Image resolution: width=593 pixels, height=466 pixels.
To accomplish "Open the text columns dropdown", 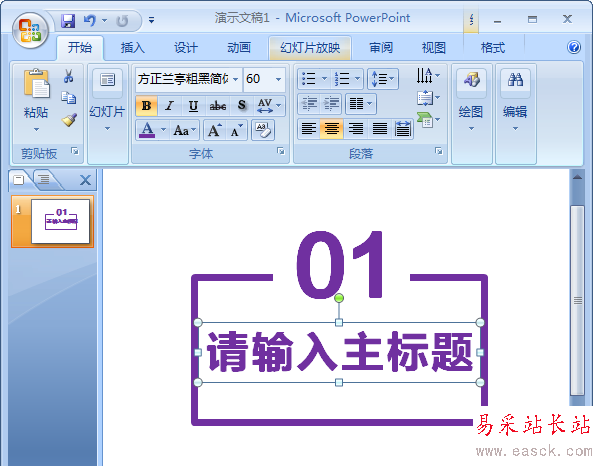I will pyautogui.click(x=361, y=103).
